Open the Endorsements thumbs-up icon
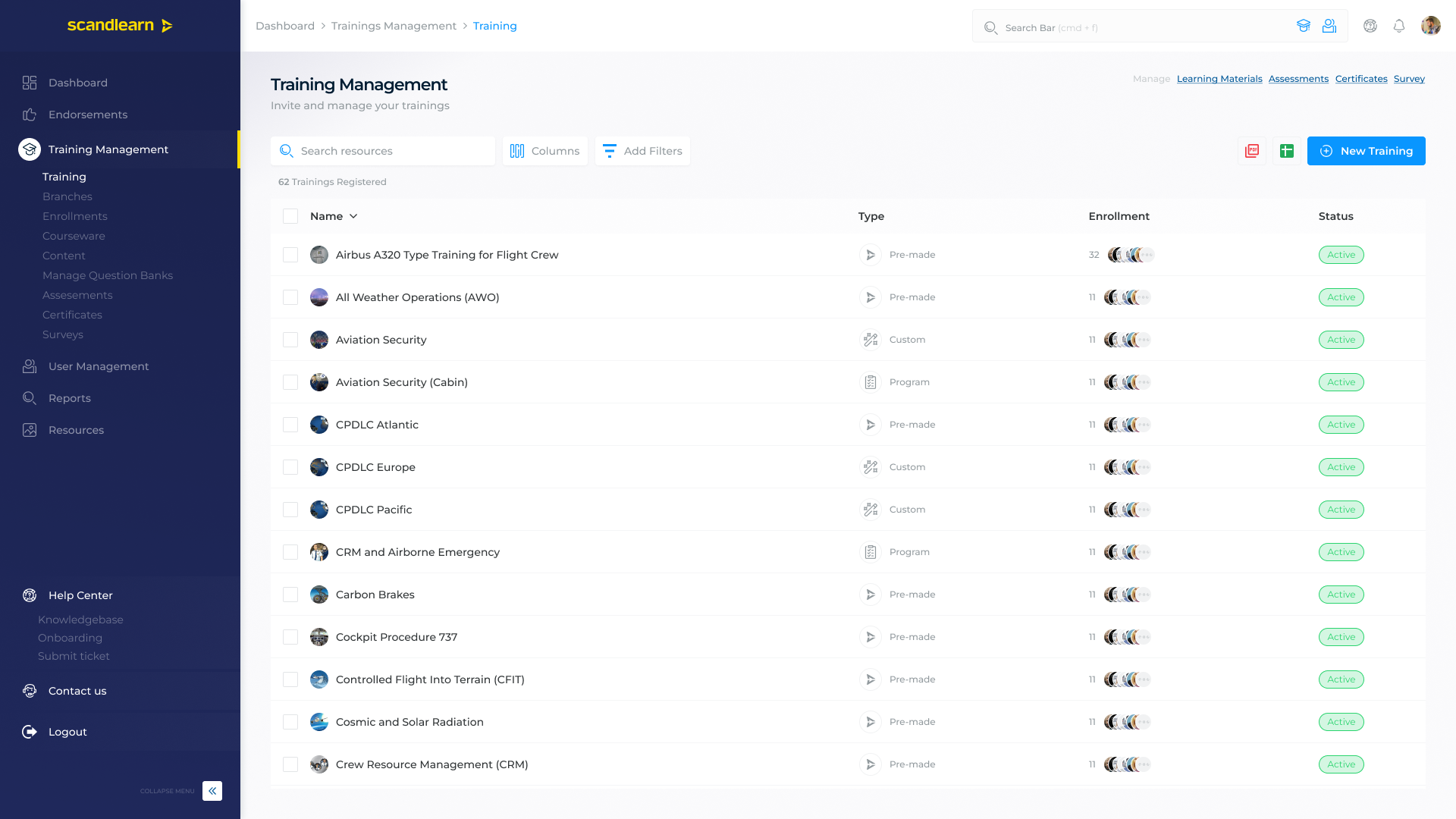Screen dimensions: 1456x819 point(30,115)
